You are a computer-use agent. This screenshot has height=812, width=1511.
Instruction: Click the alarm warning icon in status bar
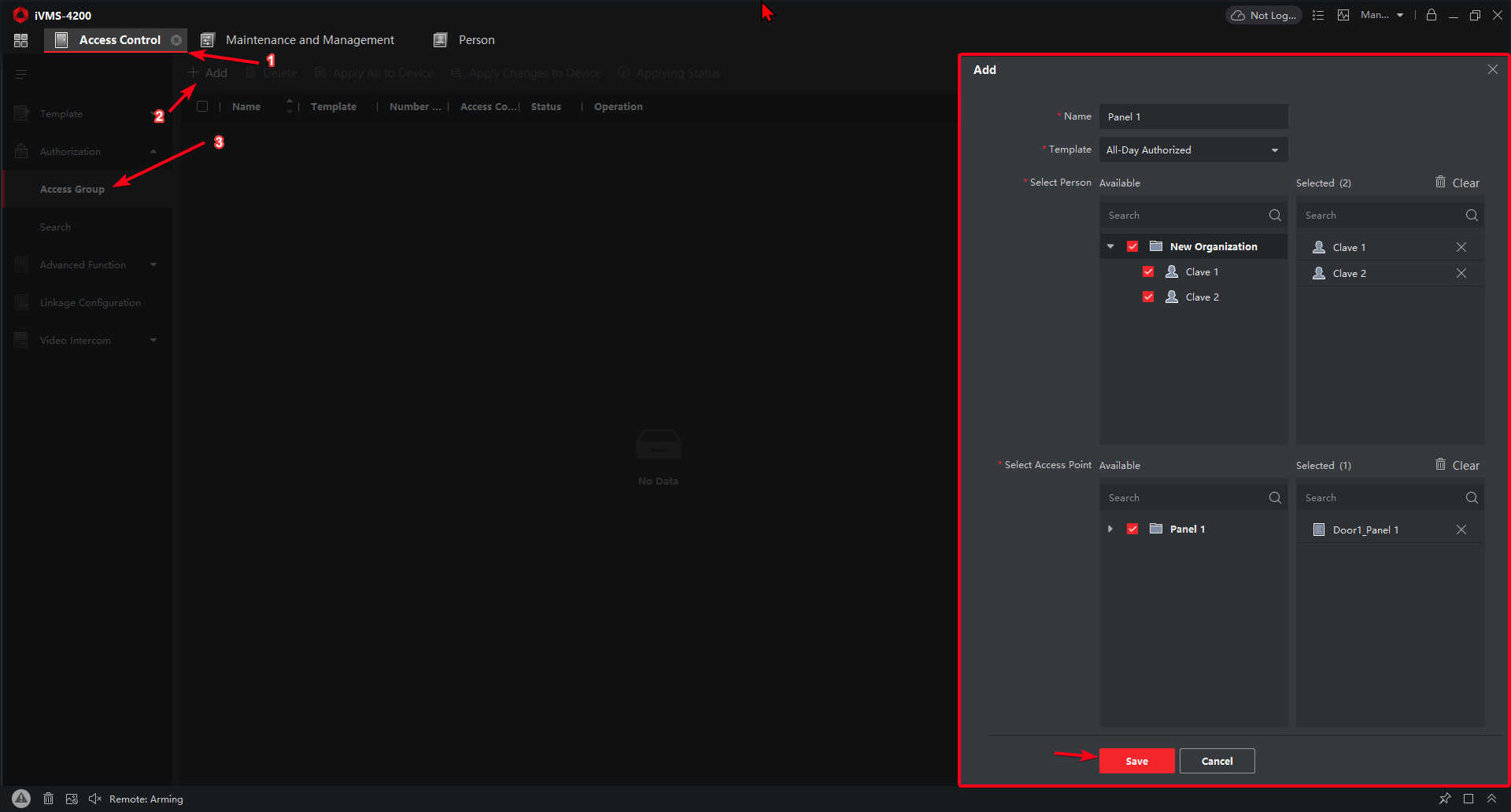click(21, 799)
